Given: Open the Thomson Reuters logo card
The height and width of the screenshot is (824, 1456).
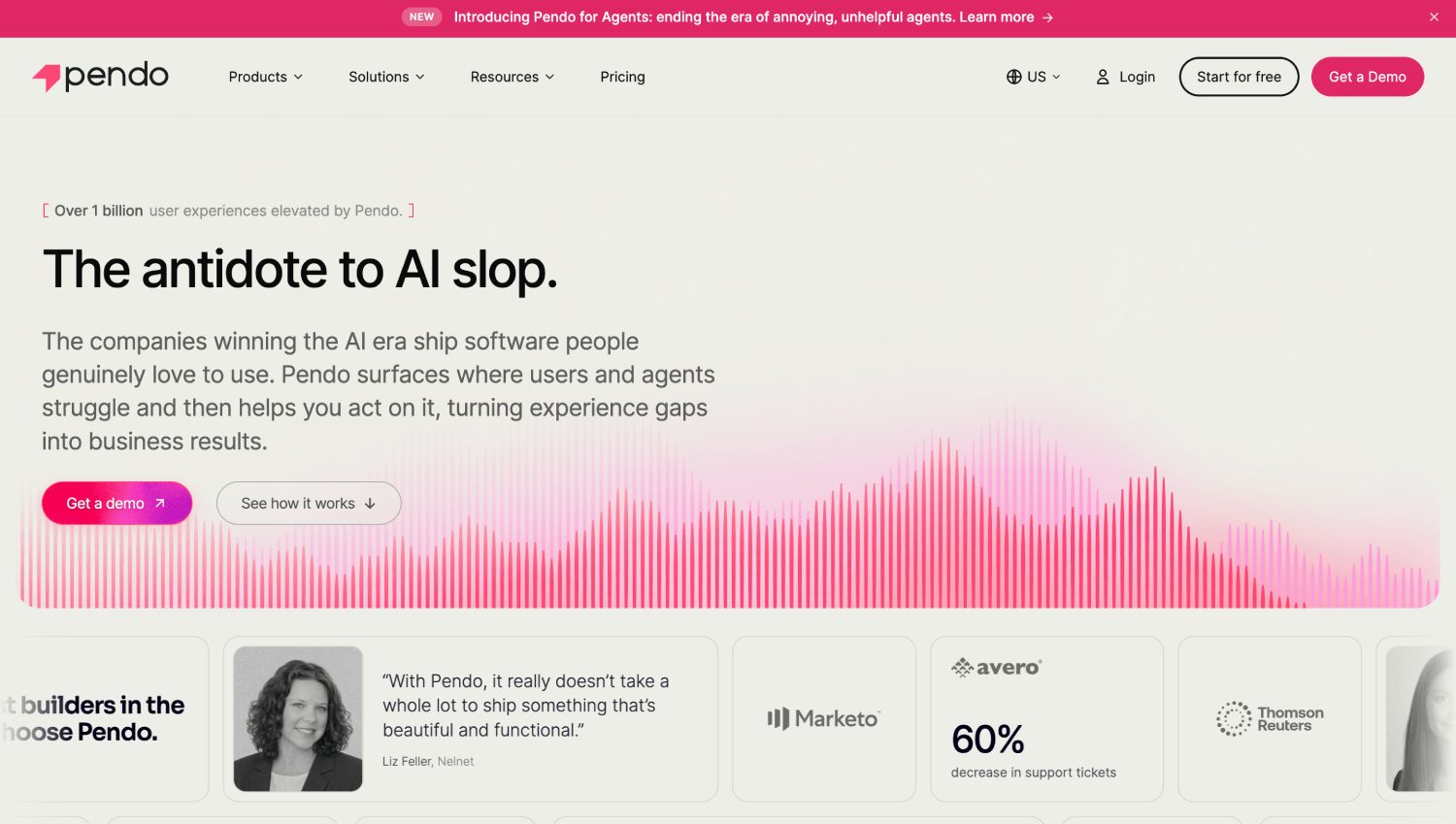Looking at the screenshot, I should (1270, 719).
